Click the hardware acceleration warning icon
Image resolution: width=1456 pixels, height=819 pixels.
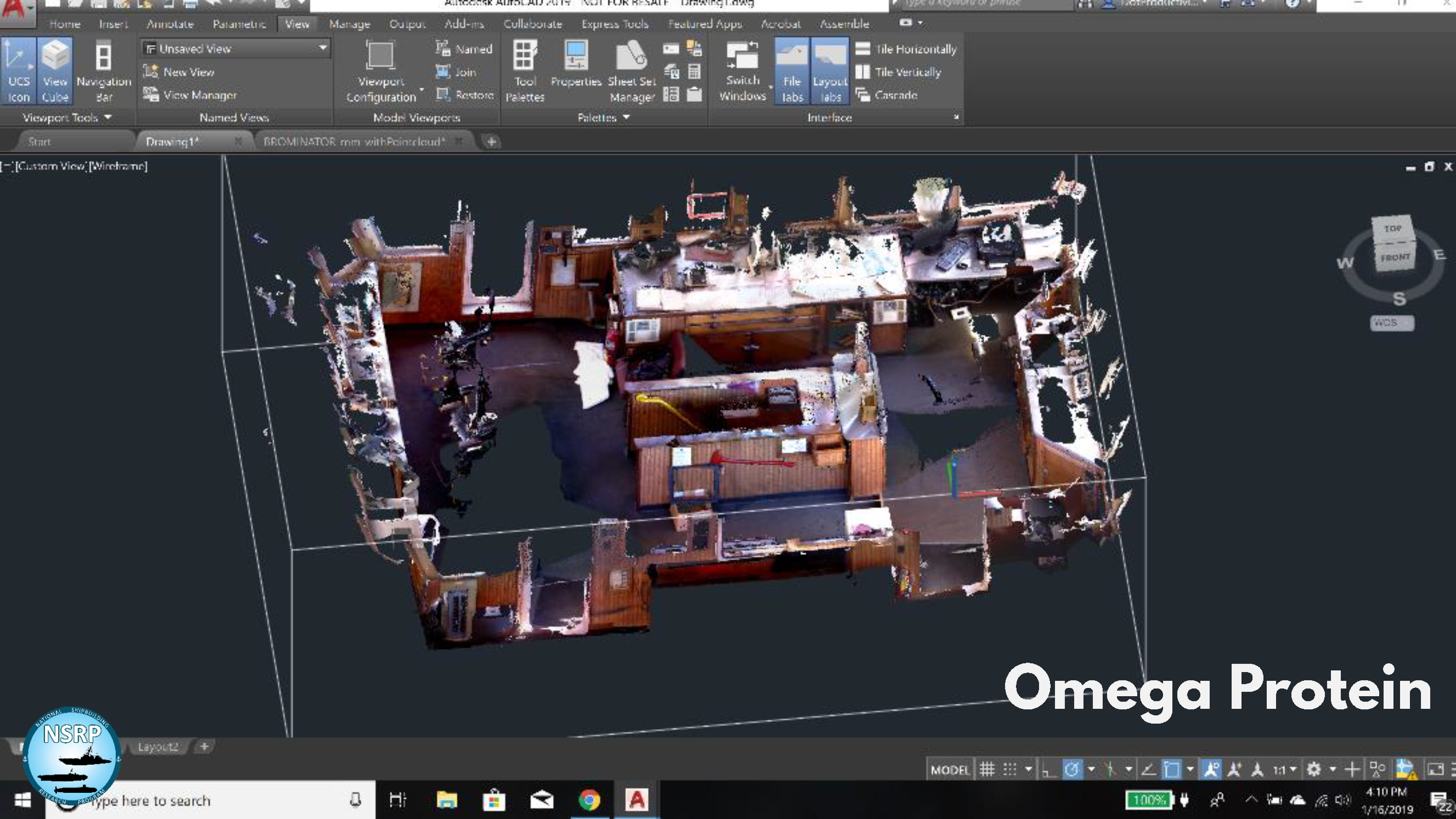(x=1405, y=769)
